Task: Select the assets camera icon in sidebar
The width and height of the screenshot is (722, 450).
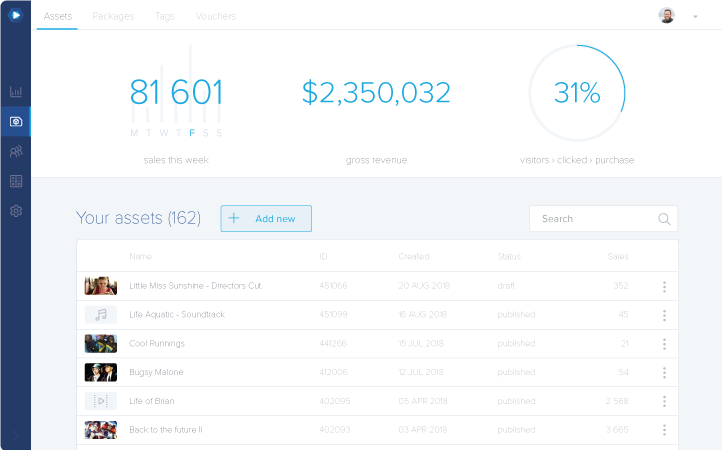Action: [16, 122]
